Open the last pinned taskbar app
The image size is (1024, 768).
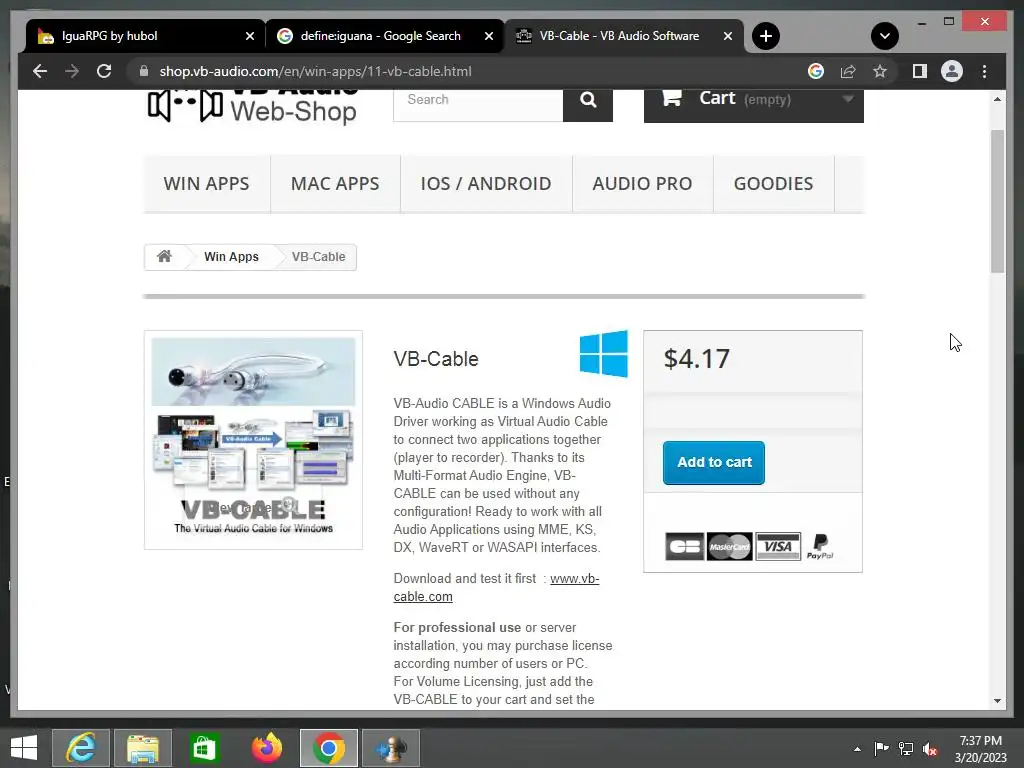click(x=391, y=748)
